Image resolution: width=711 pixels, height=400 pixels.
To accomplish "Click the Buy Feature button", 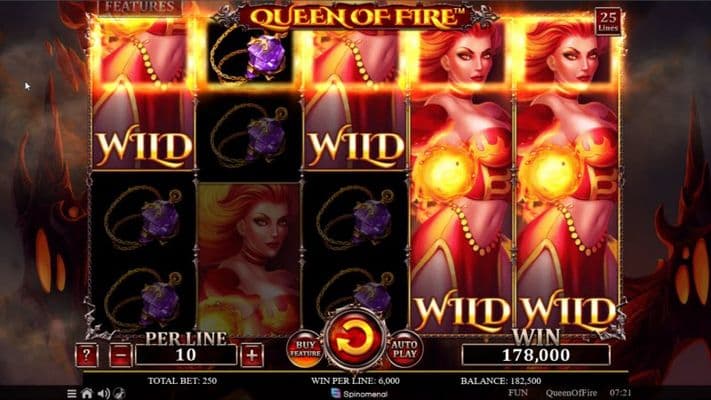I will pyautogui.click(x=305, y=349).
